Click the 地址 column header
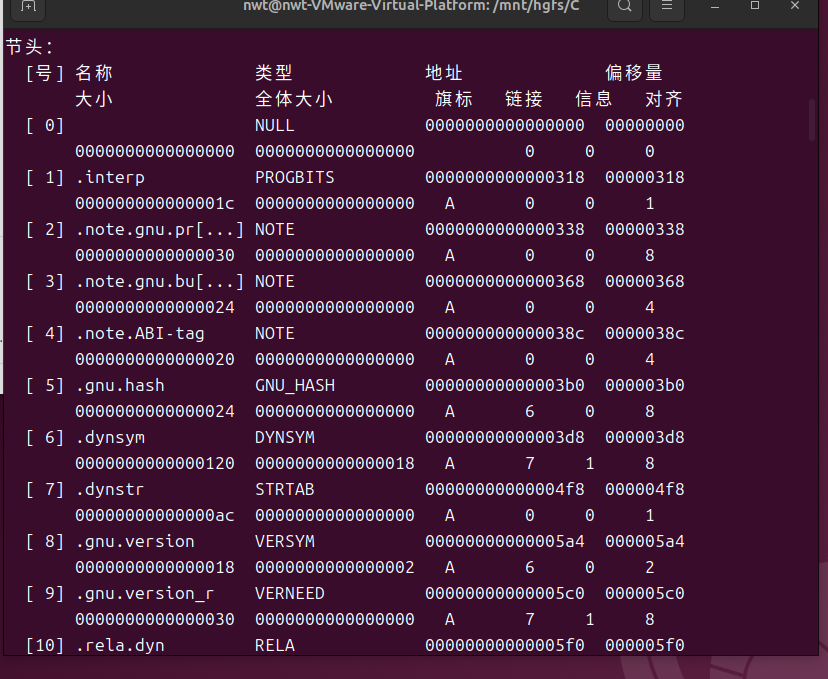This screenshot has width=828, height=679. [x=444, y=73]
